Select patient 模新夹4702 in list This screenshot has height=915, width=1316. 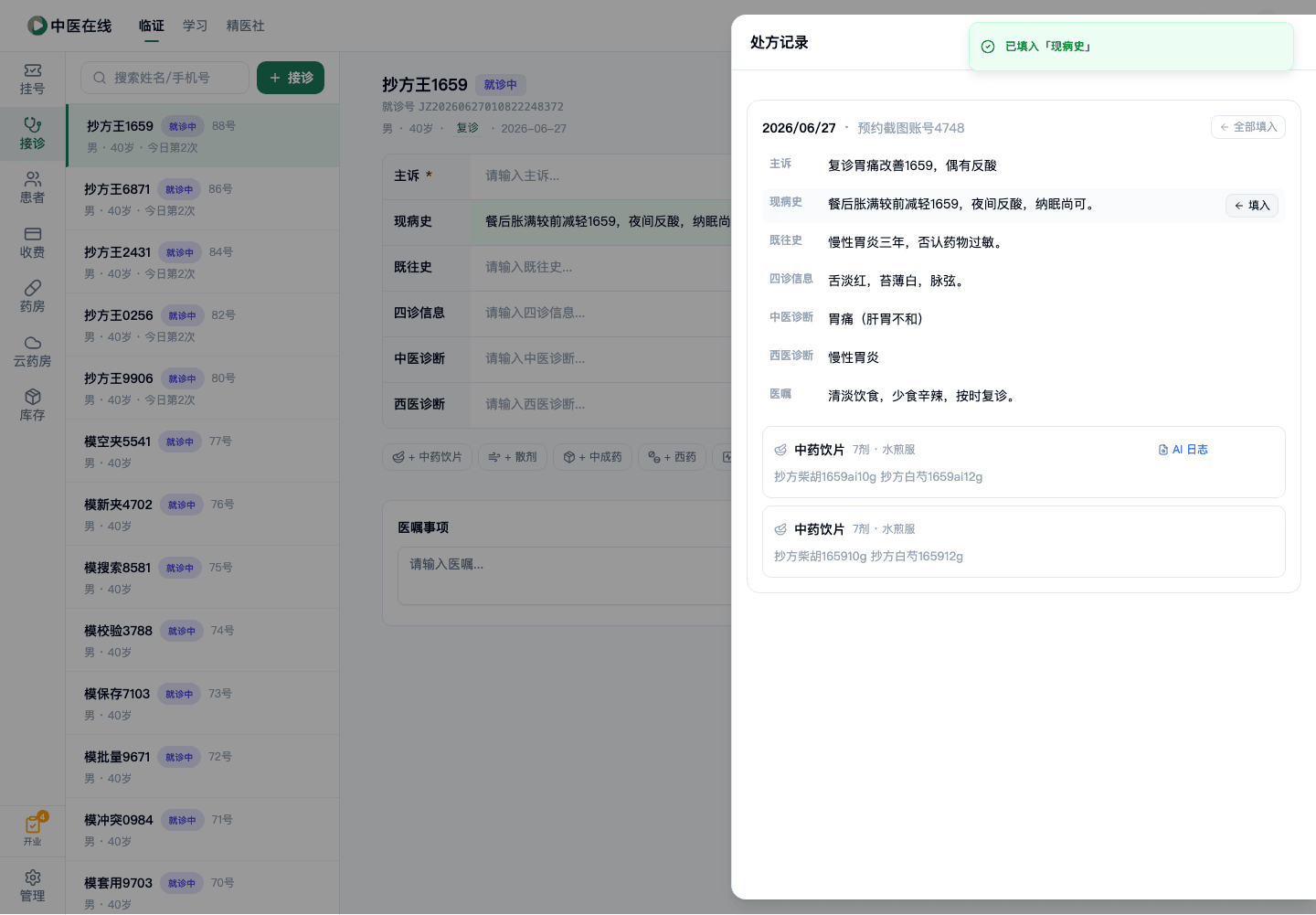[203, 515]
